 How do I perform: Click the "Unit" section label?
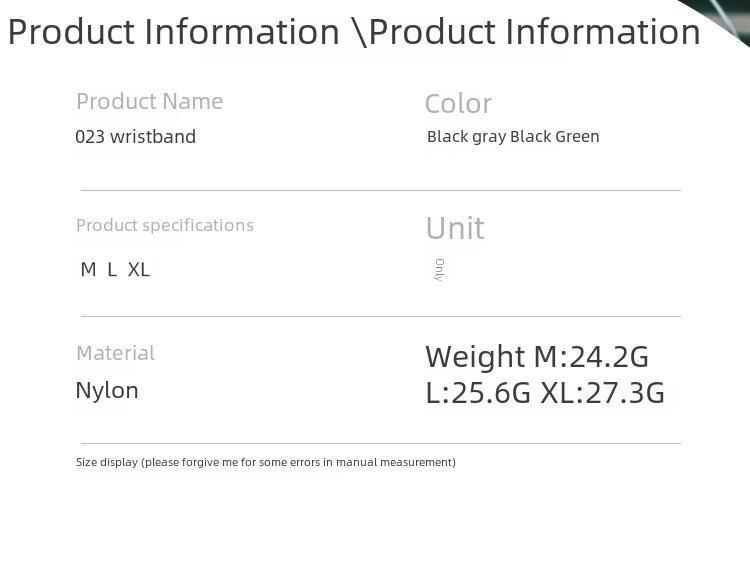pos(454,228)
